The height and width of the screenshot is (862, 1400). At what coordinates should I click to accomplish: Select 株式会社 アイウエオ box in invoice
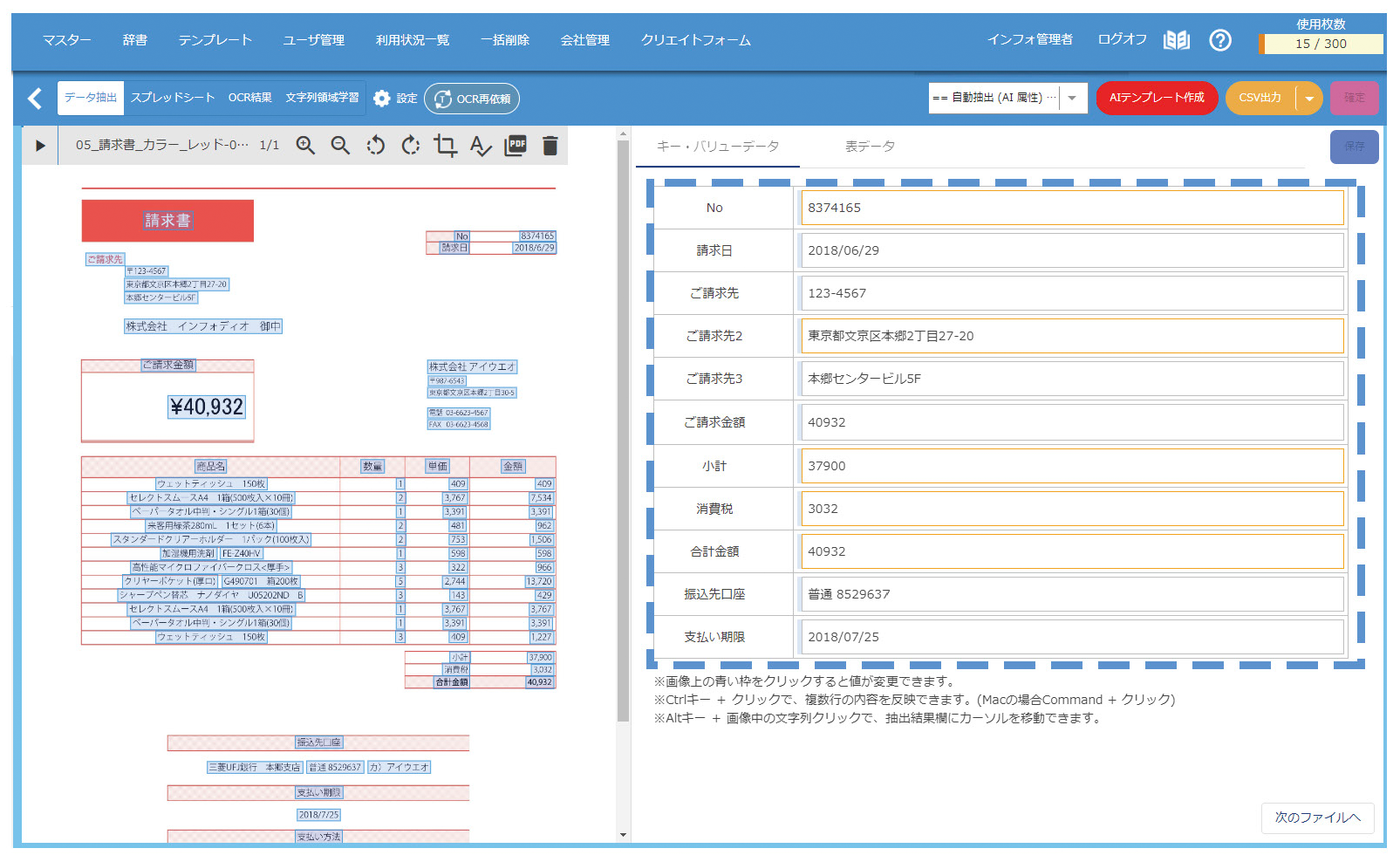coord(473,366)
